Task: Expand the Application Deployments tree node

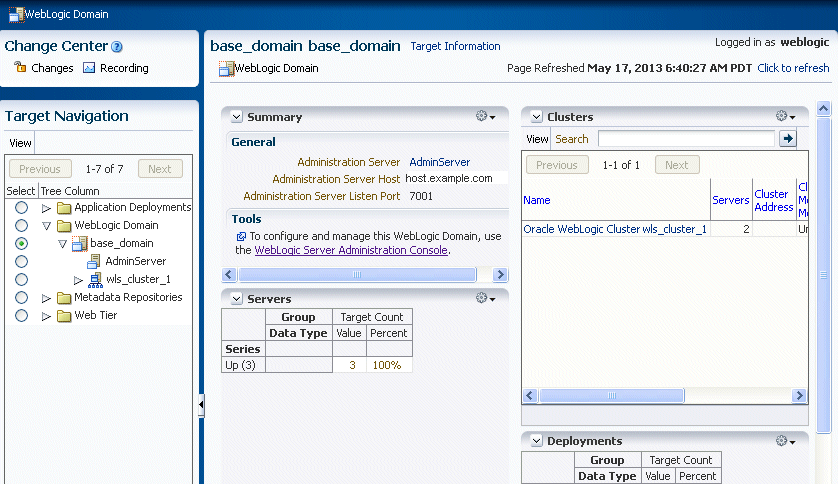Action: click(x=46, y=208)
